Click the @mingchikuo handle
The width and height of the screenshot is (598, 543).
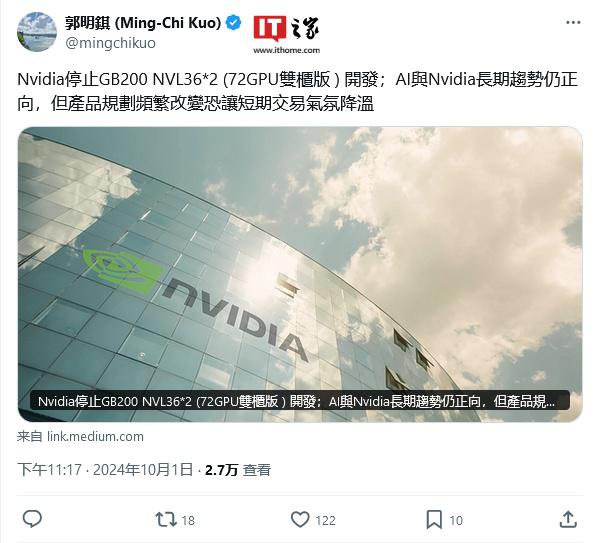110,43
